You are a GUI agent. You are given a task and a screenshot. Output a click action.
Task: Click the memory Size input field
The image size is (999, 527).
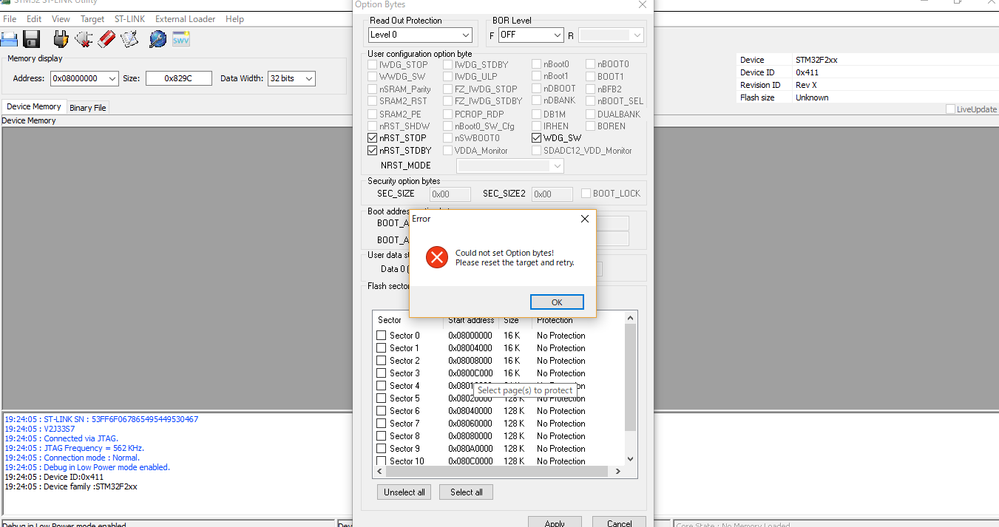coord(178,78)
